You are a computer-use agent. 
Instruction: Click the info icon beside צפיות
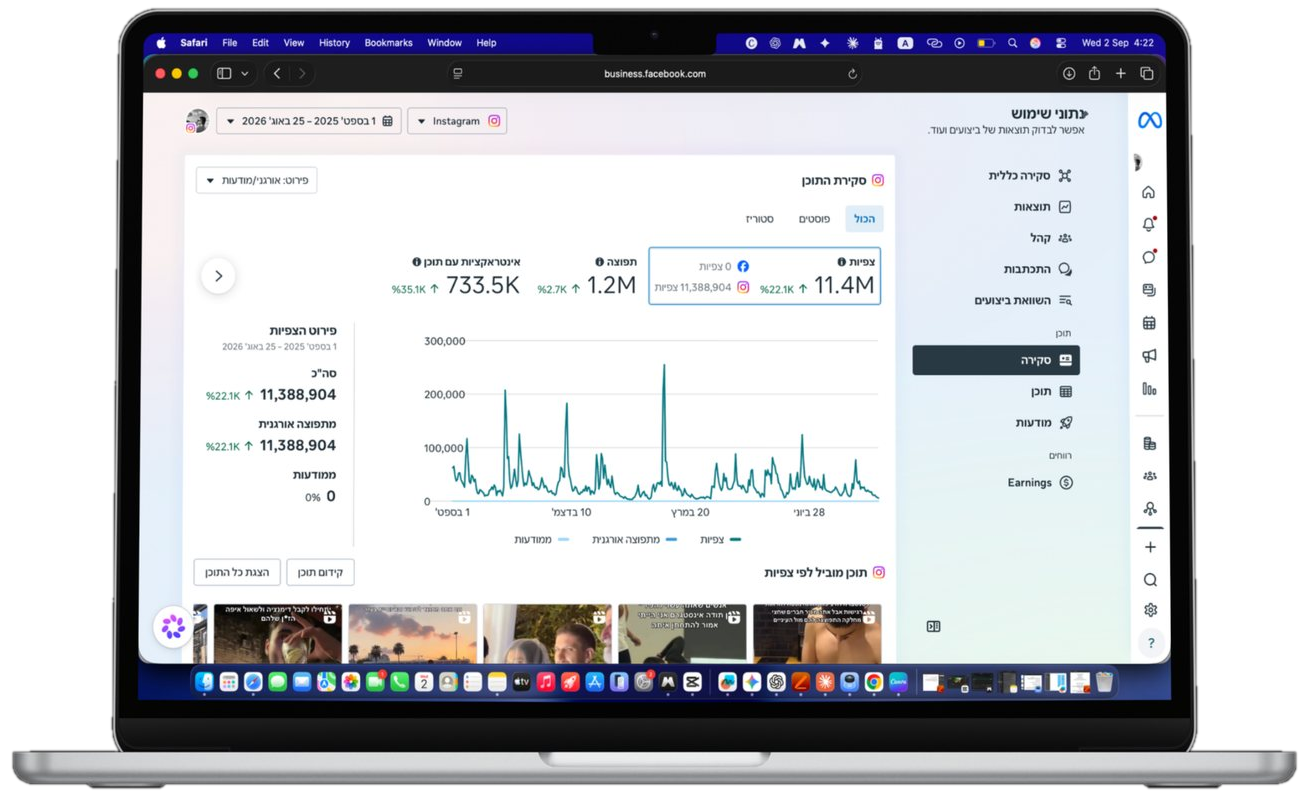[x=842, y=262]
